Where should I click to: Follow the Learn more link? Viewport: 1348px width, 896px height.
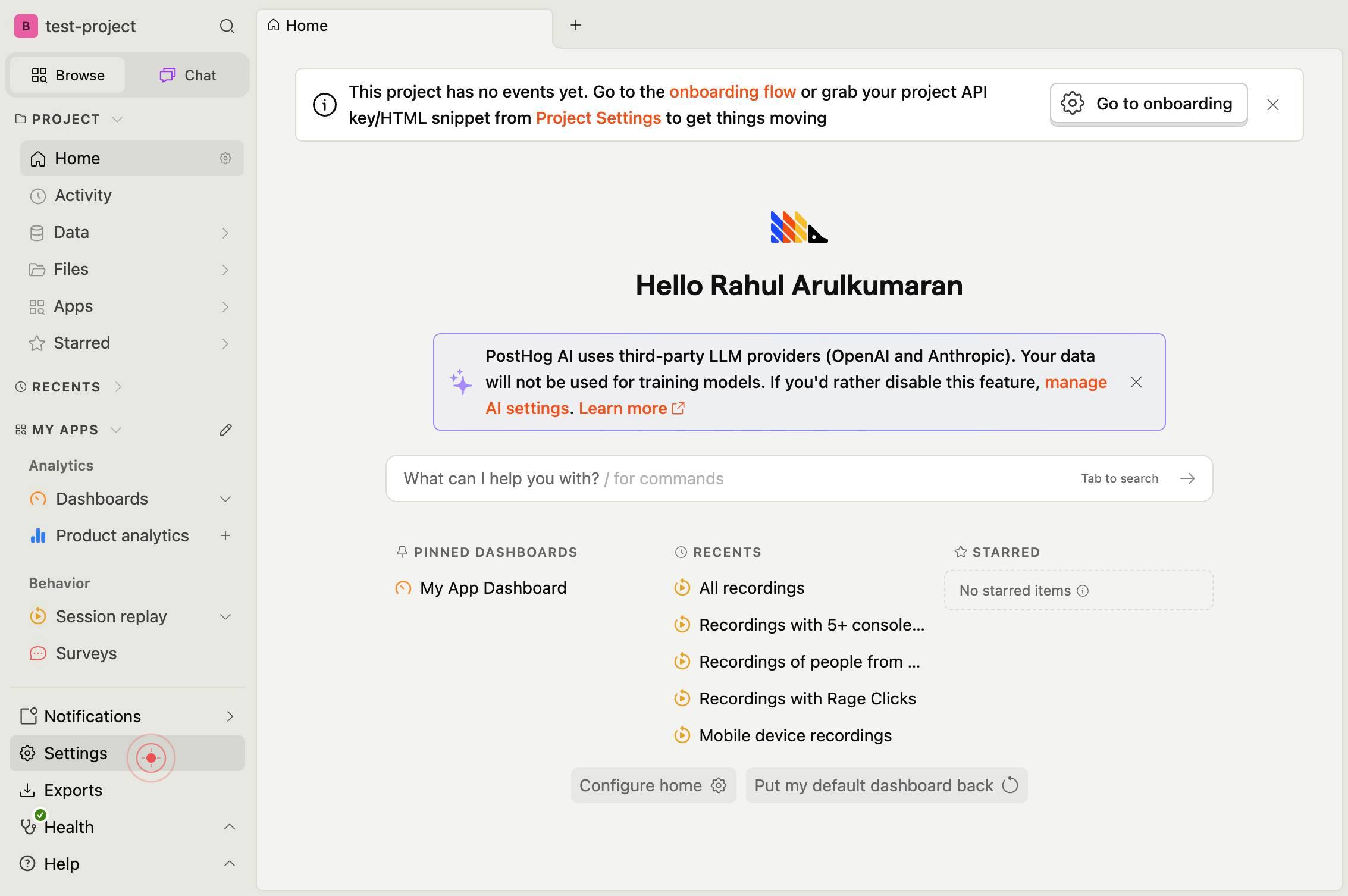(632, 408)
